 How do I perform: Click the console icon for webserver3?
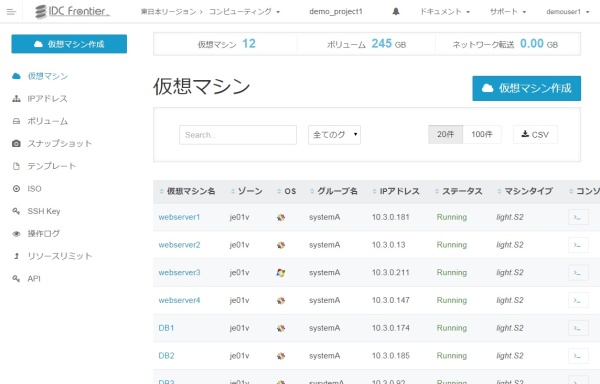(578, 273)
